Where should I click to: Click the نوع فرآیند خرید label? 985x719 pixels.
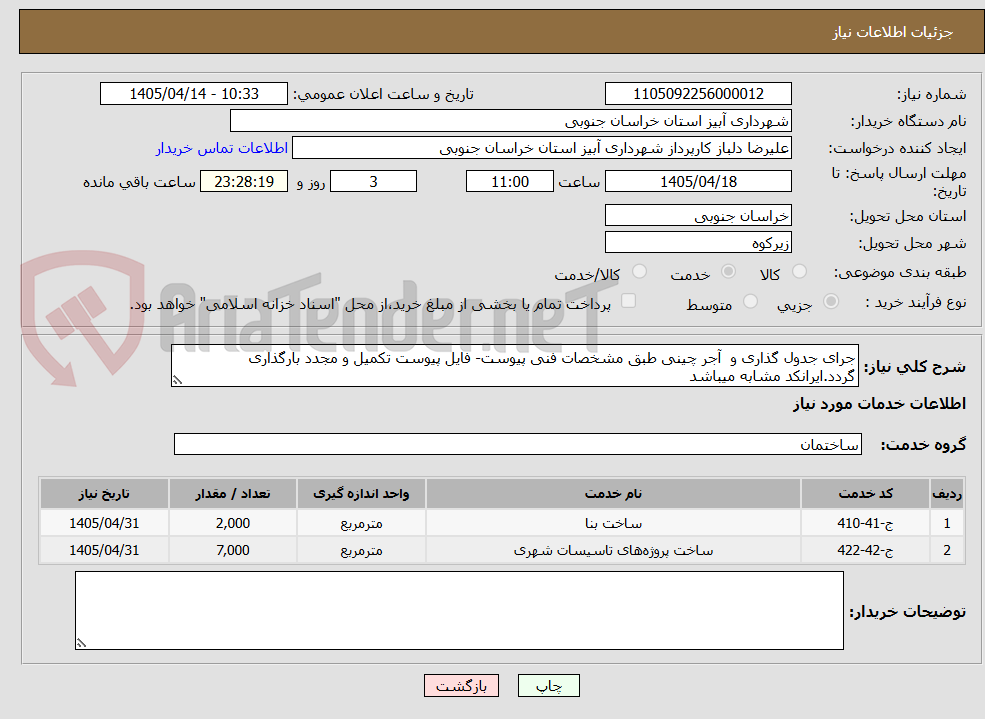pos(916,302)
